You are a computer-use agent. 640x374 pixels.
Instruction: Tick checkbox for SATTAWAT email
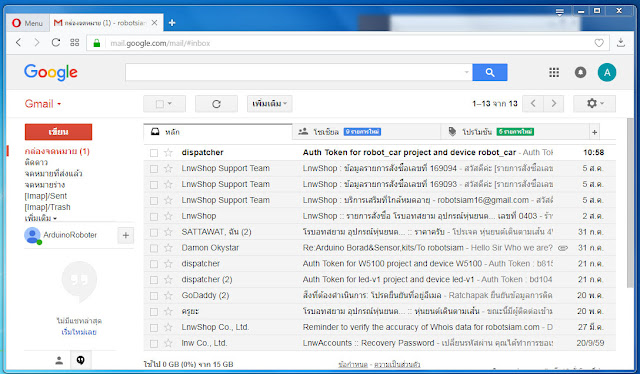(154, 232)
